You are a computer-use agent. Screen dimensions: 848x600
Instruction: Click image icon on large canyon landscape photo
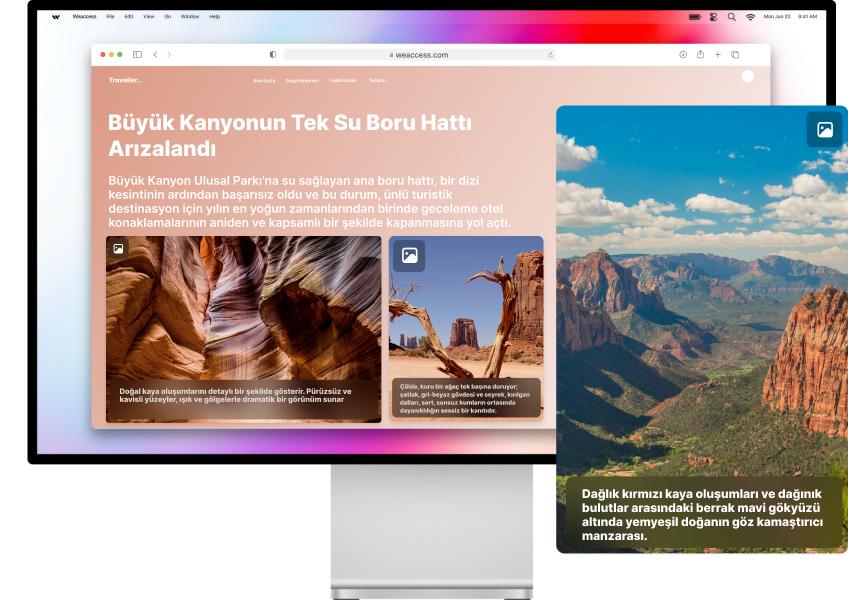pos(824,130)
